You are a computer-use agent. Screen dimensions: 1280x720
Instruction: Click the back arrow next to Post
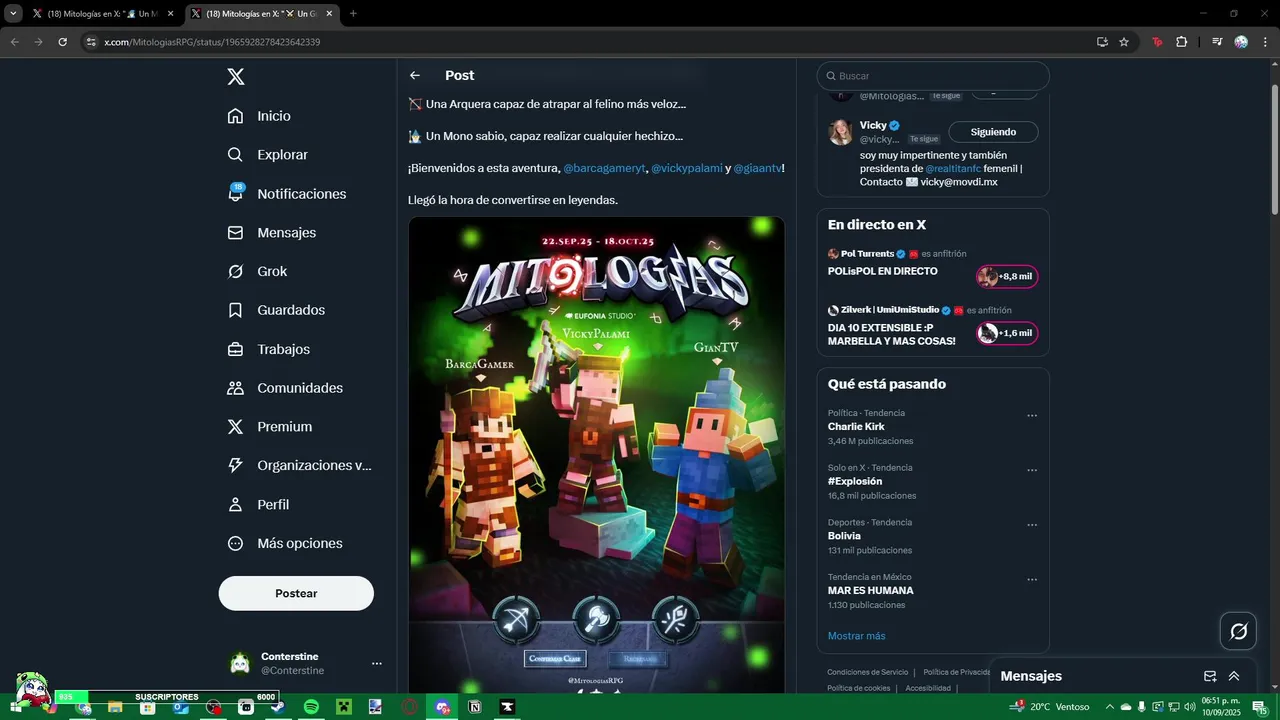pos(415,76)
